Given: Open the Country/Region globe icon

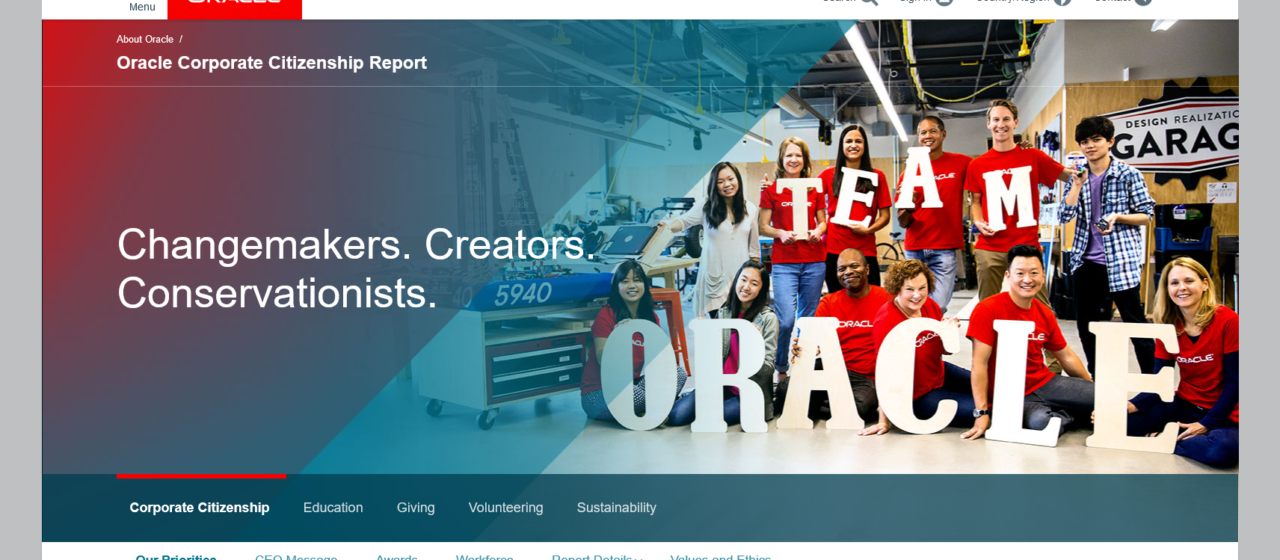Looking at the screenshot, I should (x=1062, y=2).
